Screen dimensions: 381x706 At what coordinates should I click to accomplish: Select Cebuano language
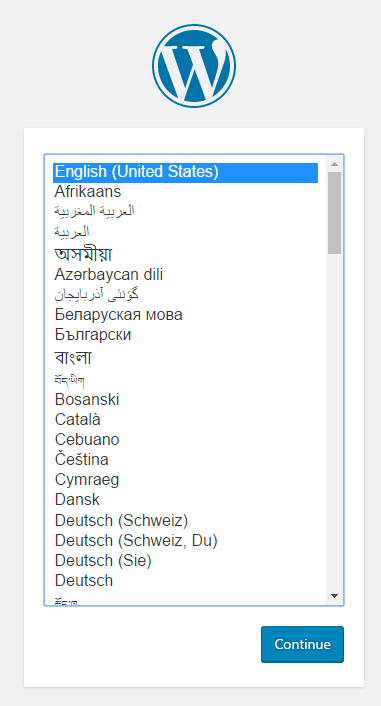pos(186,439)
